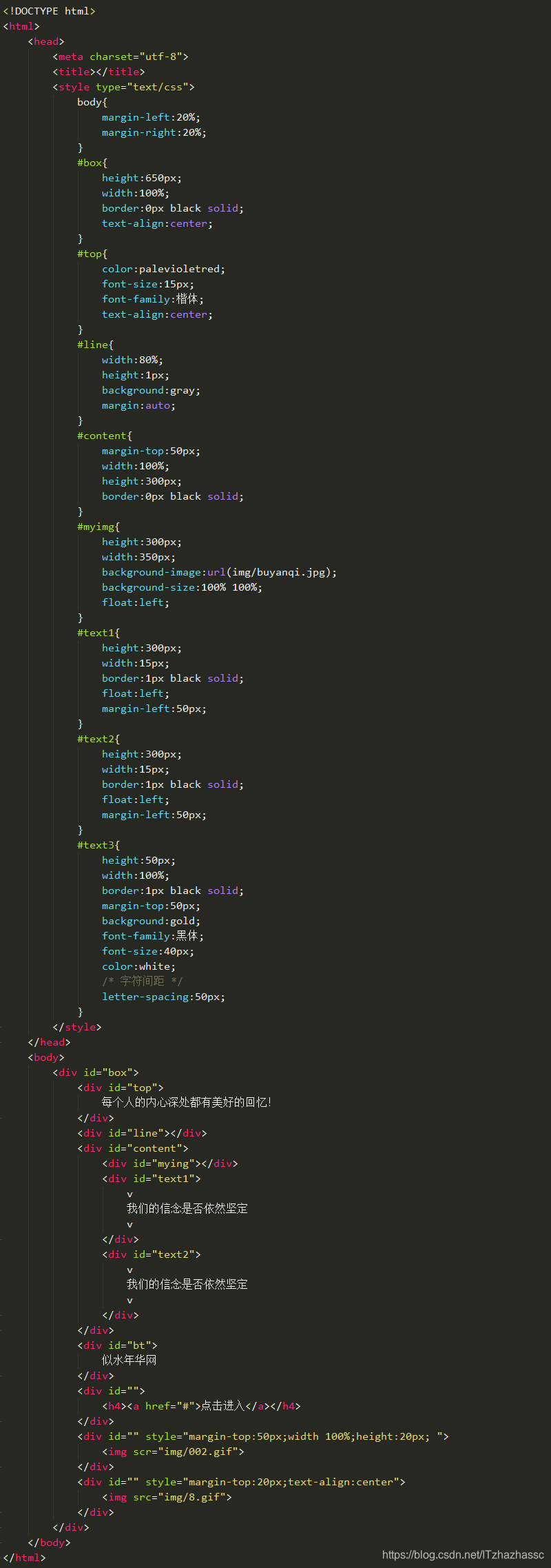Select the "background-size:100% 100%;" declaration
Viewport: 551px width, 1568px height.
point(183,587)
